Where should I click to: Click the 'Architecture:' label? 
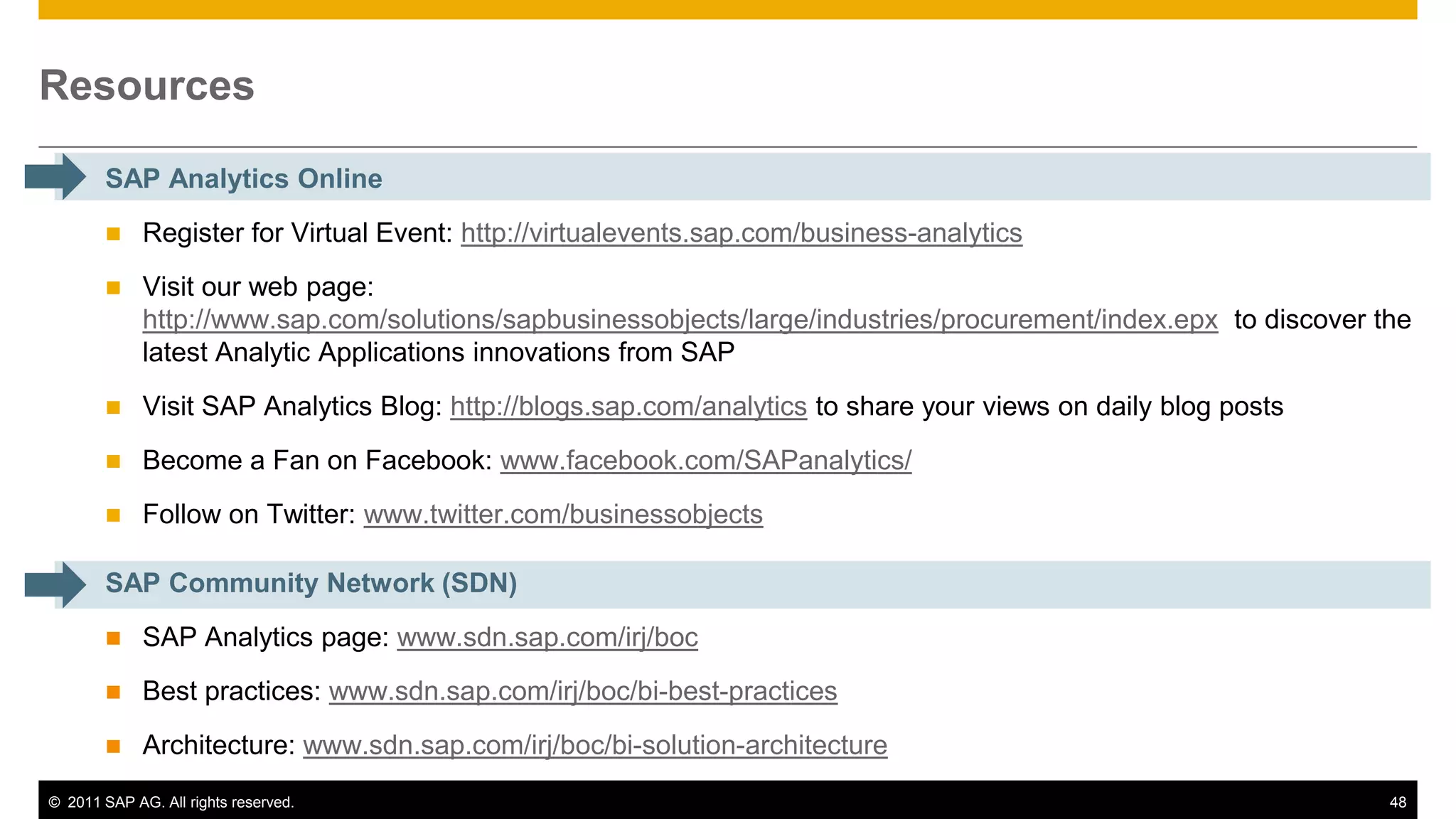tap(219, 746)
